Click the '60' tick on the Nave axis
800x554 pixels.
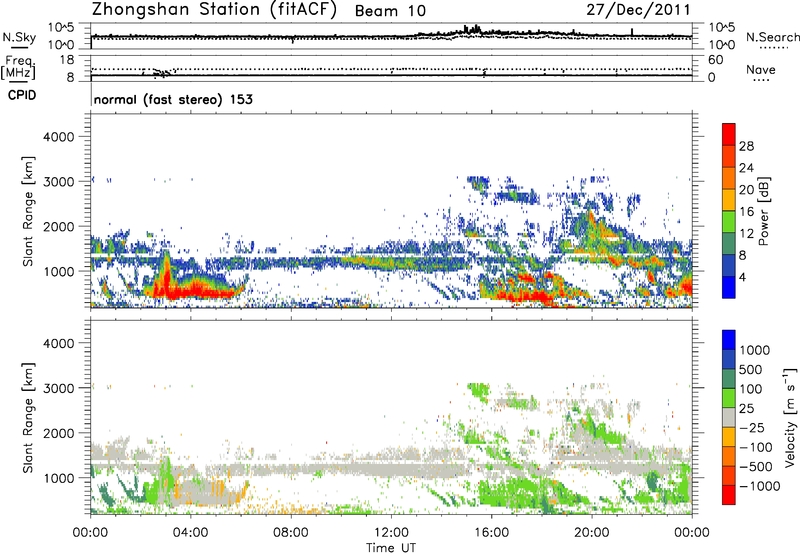coord(715,60)
